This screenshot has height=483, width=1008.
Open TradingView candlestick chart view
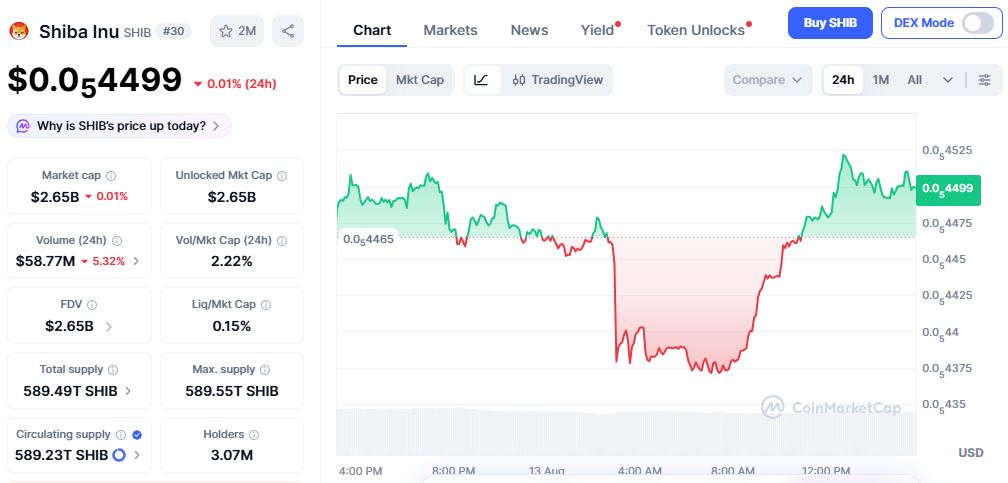click(558, 80)
